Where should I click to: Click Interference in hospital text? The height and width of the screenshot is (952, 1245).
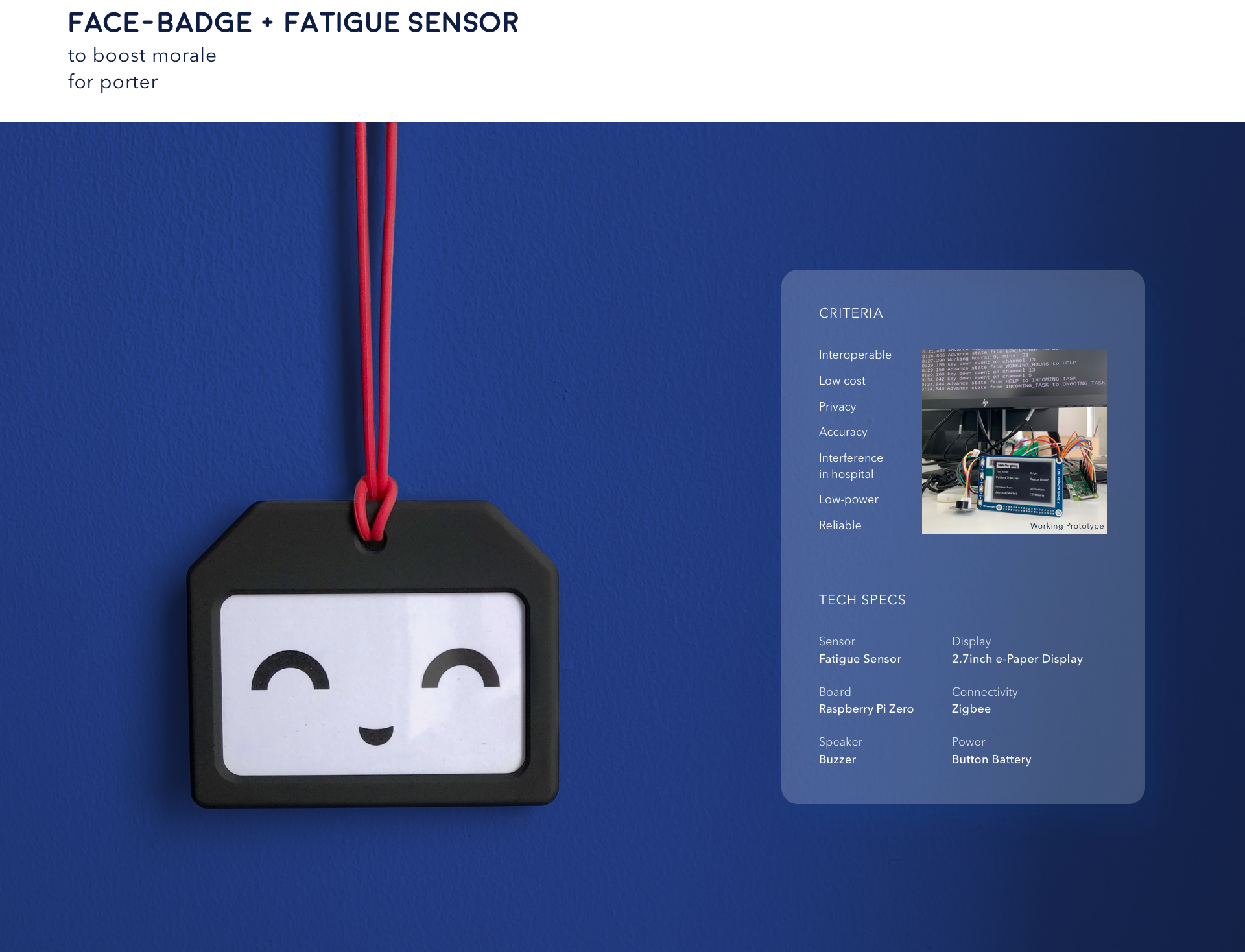point(850,466)
